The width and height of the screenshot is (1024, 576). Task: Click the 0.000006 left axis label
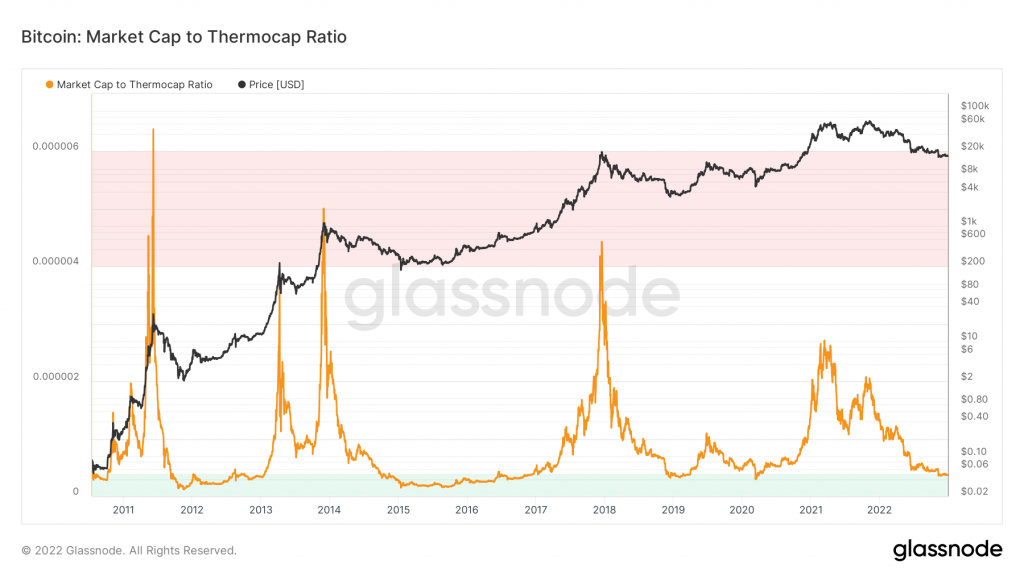[x=56, y=146]
